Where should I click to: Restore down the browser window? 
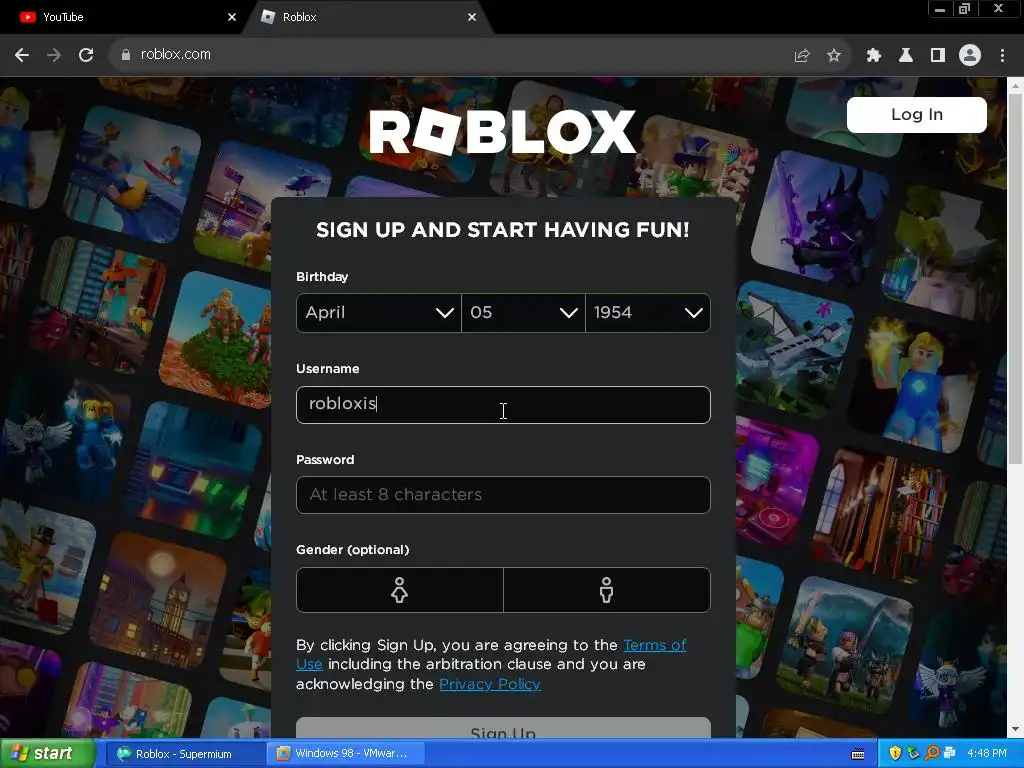tap(964, 9)
